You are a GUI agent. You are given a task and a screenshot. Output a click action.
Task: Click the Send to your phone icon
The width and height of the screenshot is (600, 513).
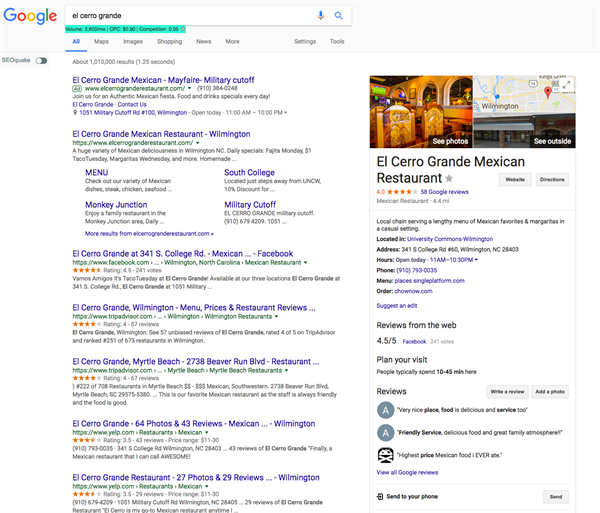(380, 497)
